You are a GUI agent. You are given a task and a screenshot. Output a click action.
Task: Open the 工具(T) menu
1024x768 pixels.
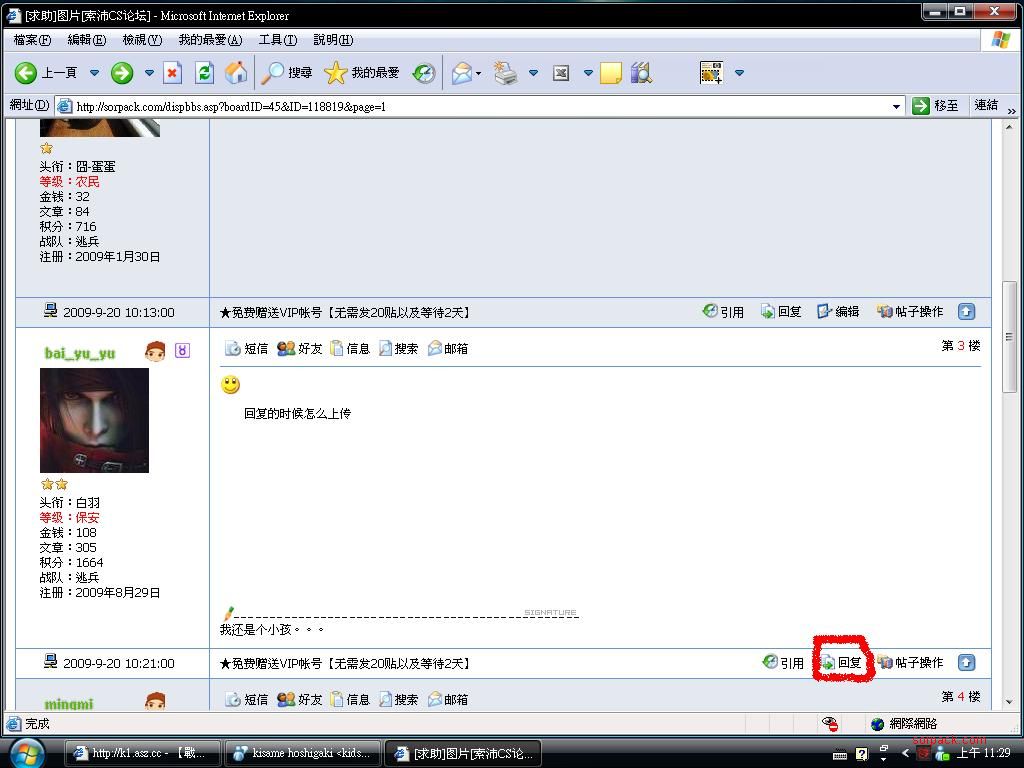277,40
